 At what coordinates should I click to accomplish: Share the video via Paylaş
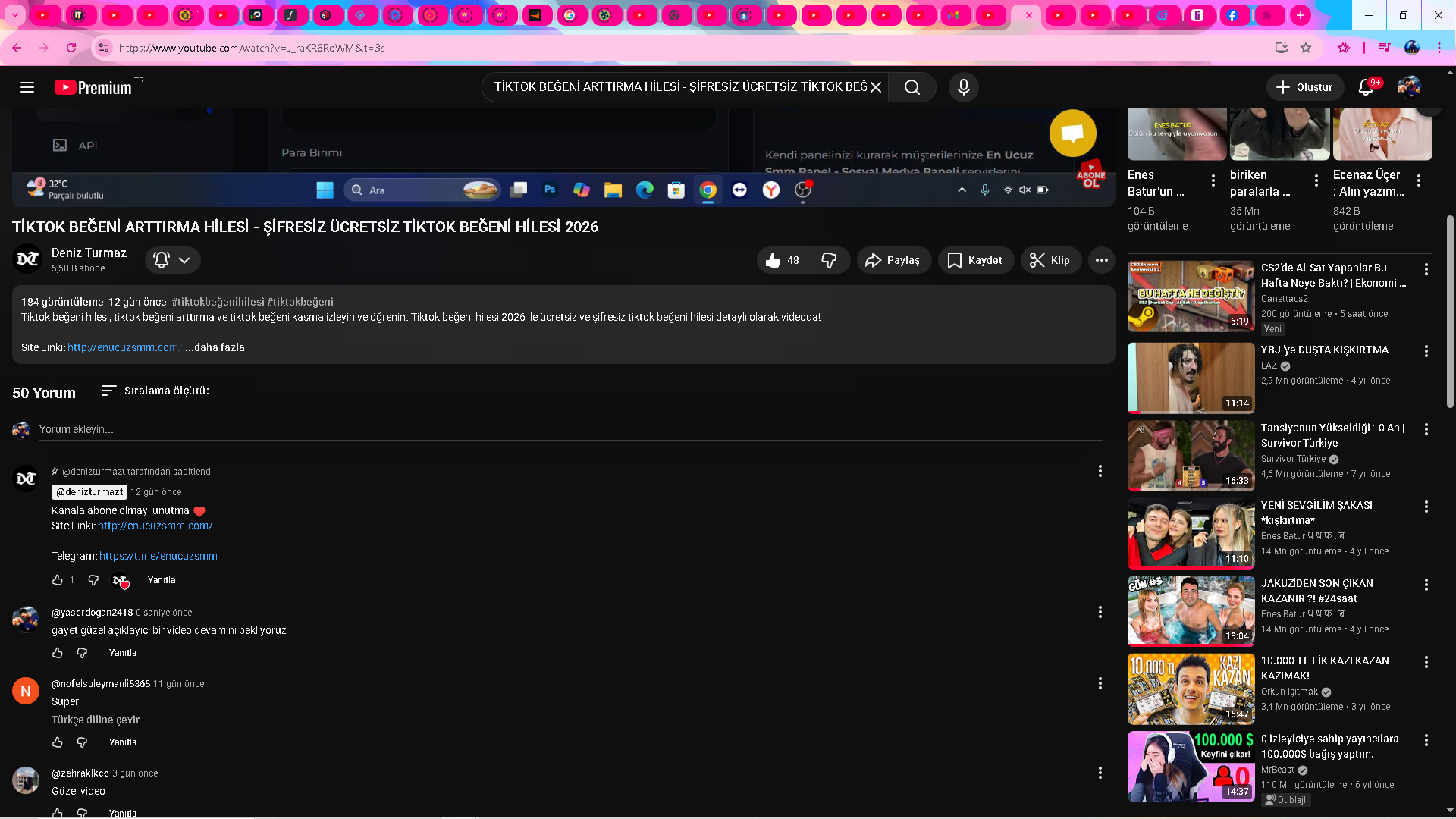(894, 260)
